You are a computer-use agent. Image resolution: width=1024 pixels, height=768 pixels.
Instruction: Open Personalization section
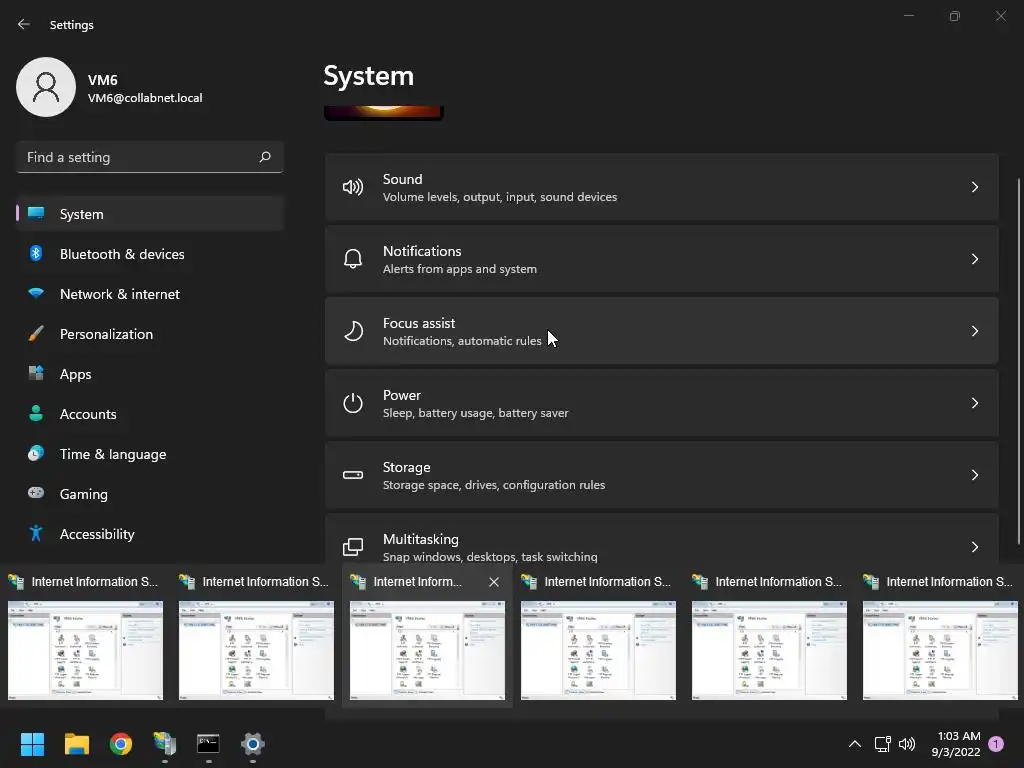coord(150,334)
